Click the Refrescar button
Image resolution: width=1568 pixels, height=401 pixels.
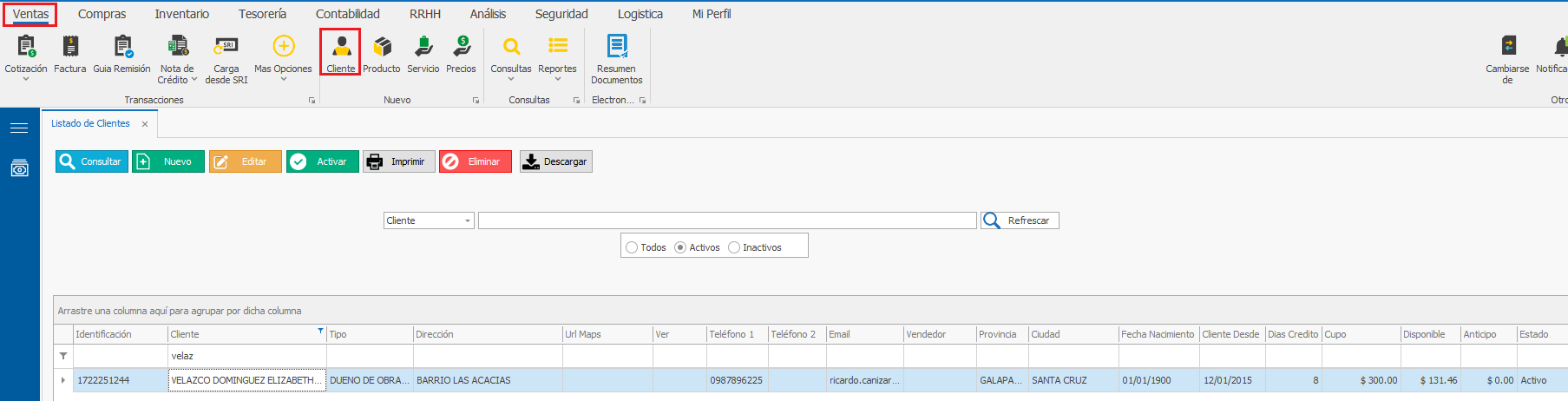pyautogui.click(x=1020, y=220)
